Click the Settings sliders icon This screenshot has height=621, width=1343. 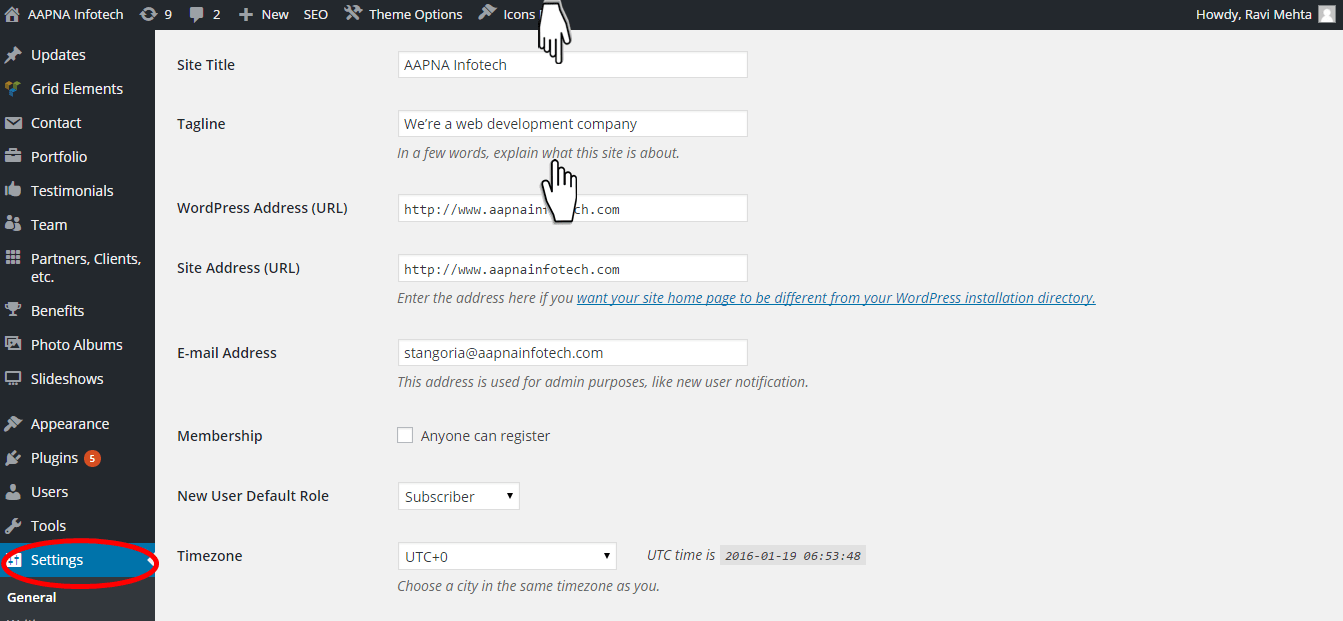(14, 560)
